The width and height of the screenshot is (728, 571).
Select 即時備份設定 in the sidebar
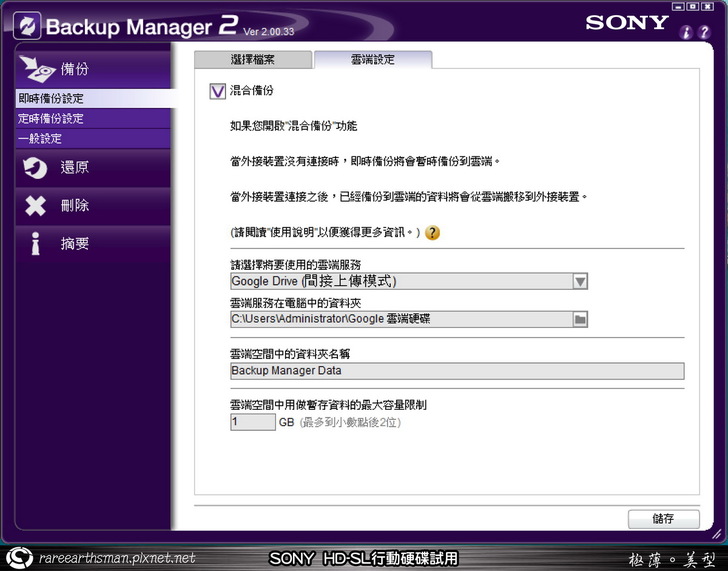tap(51, 98)
